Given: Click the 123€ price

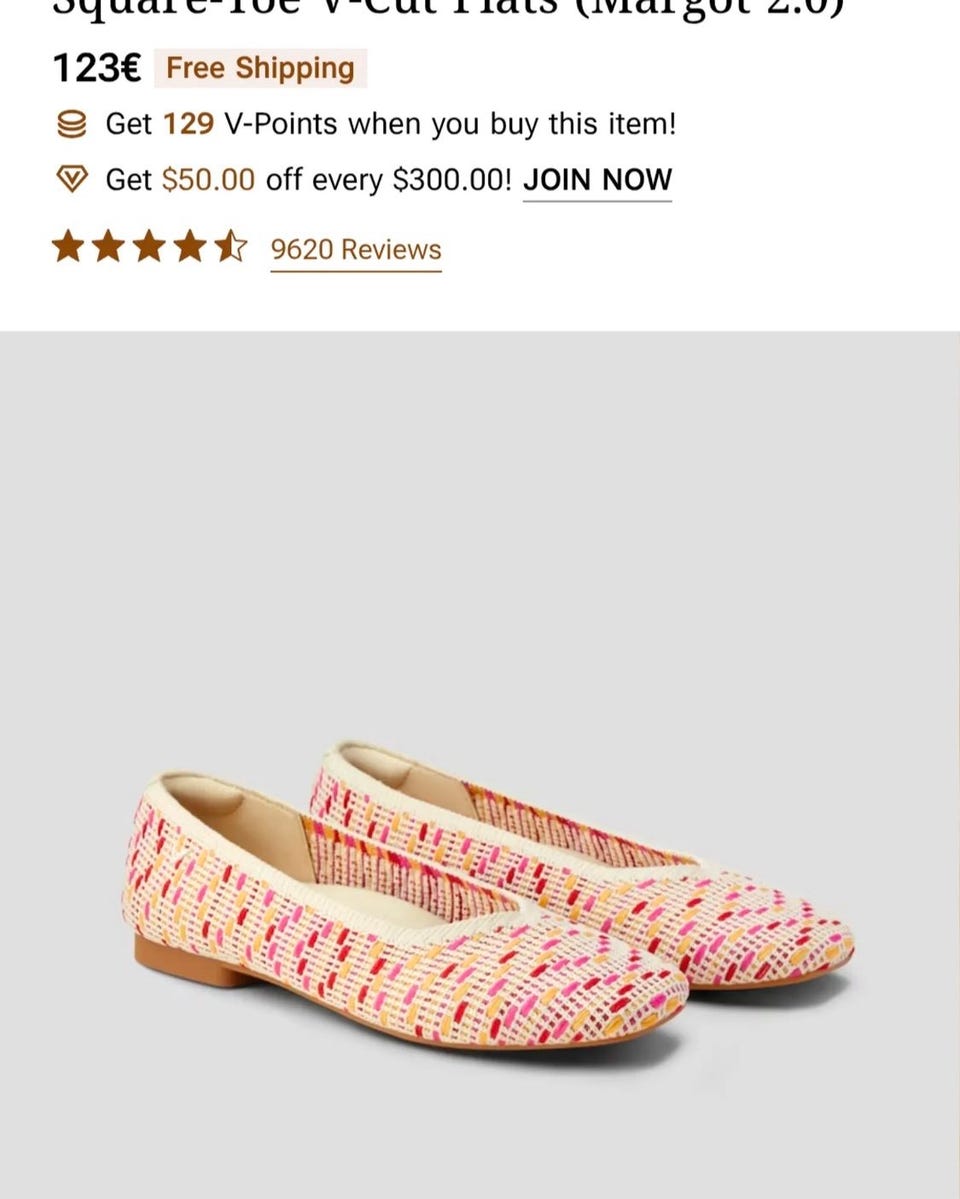Looking at the screenshot, I should coord(96,69).
